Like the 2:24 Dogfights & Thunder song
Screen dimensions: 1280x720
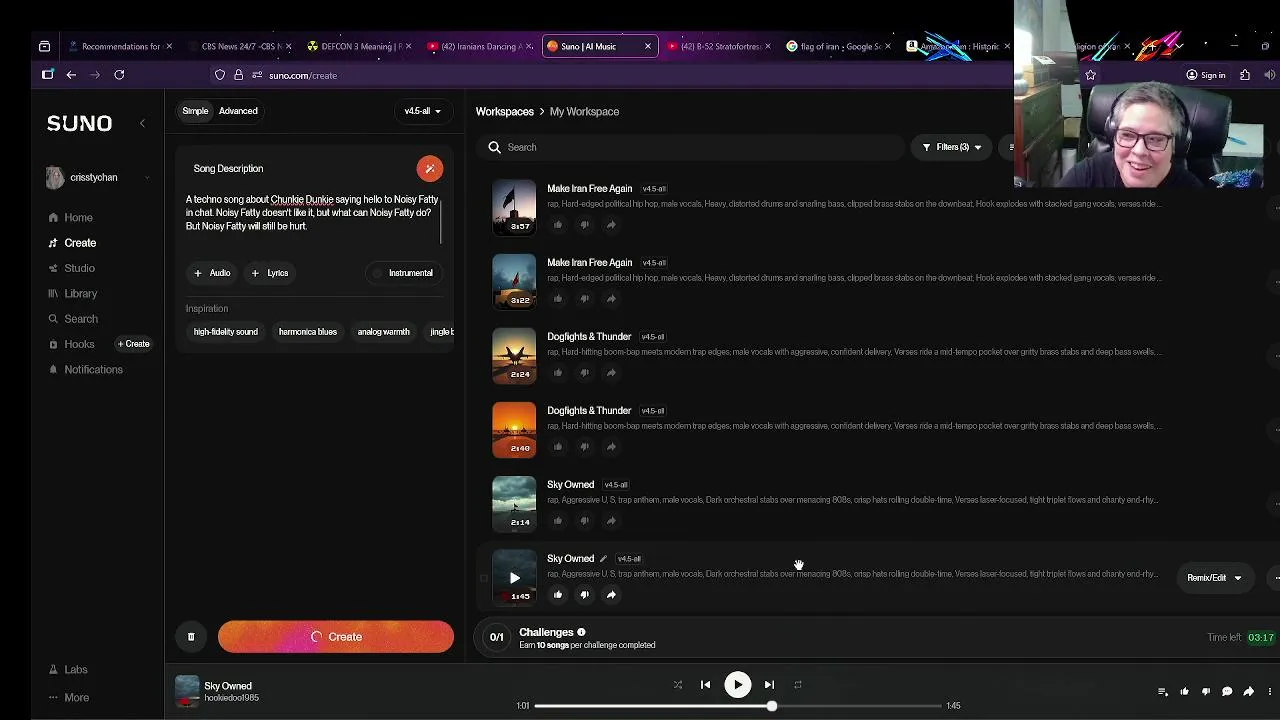tap(558, 373)
